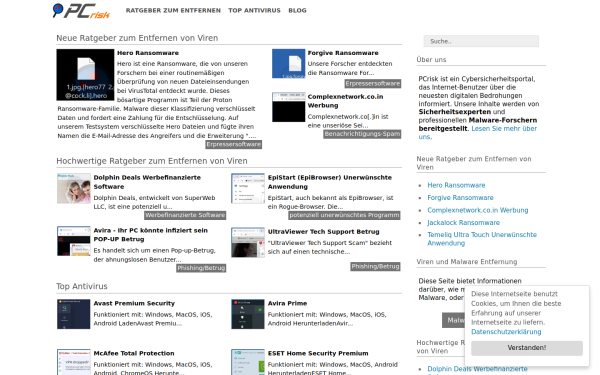Click the Benachrichtigungs-Spam tag

362,134
